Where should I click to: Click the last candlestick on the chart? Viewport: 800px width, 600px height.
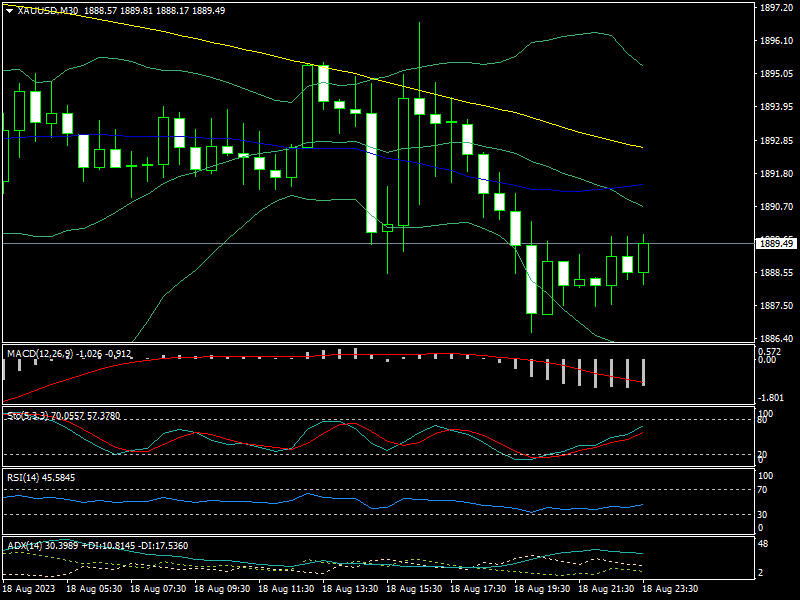point(643,258)
